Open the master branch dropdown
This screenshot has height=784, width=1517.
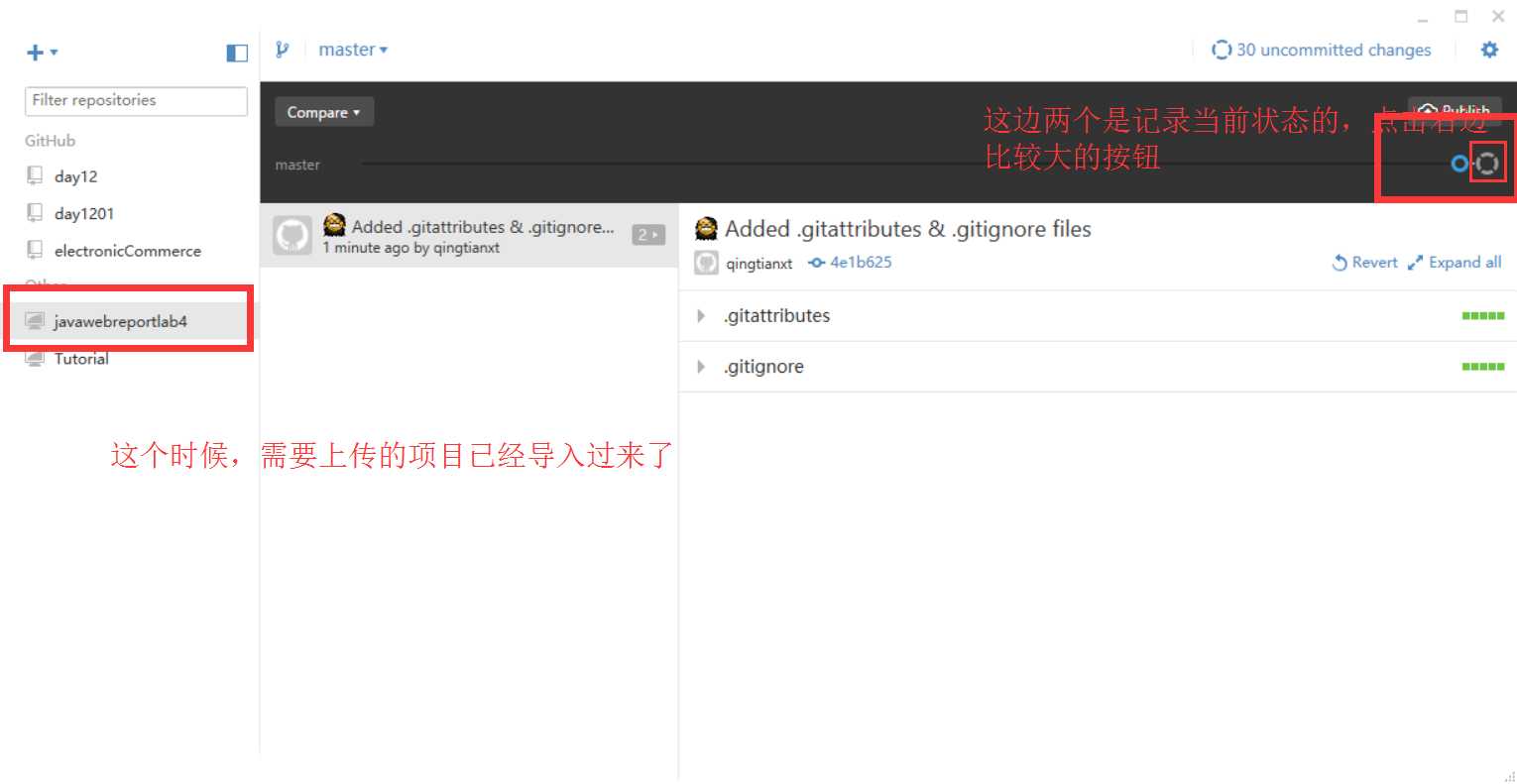point(353,50)
